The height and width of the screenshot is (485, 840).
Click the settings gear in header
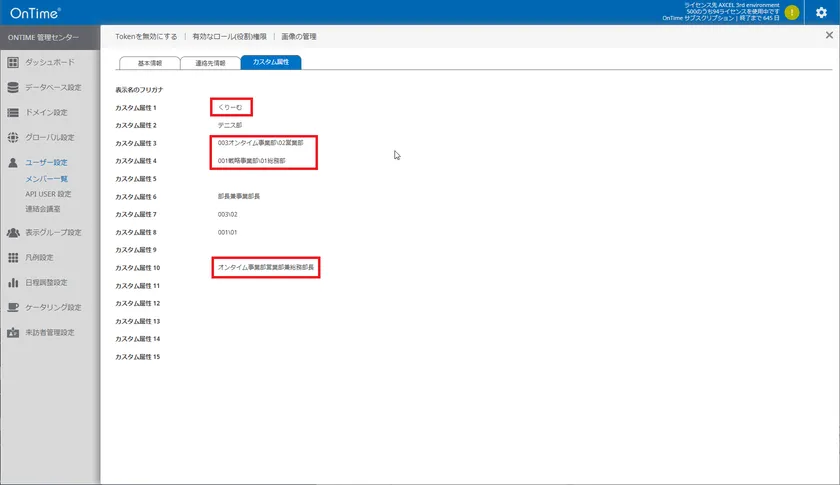coord(821,13)
